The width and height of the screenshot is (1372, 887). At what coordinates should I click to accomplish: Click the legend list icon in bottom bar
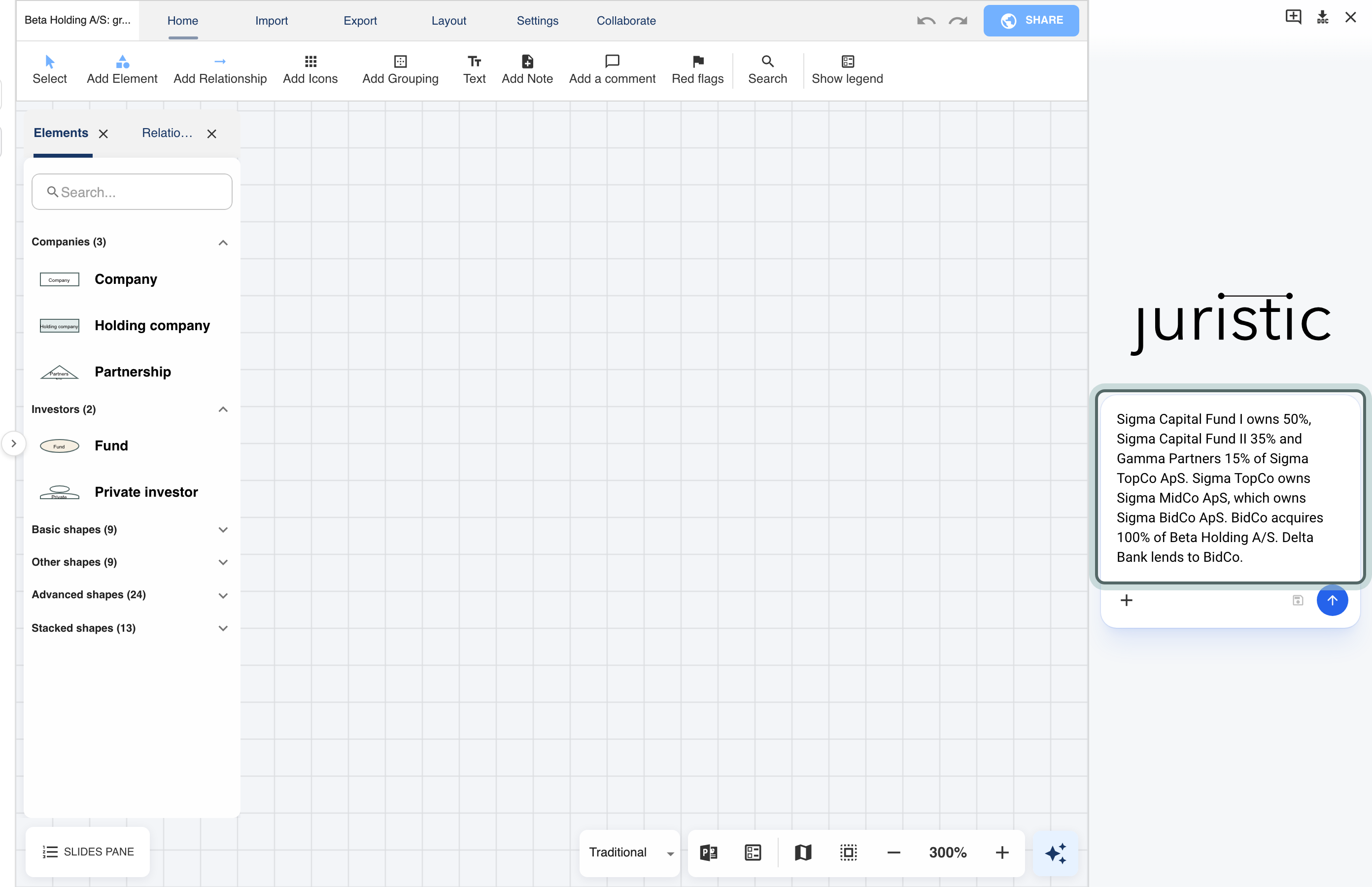pos(753,853)
